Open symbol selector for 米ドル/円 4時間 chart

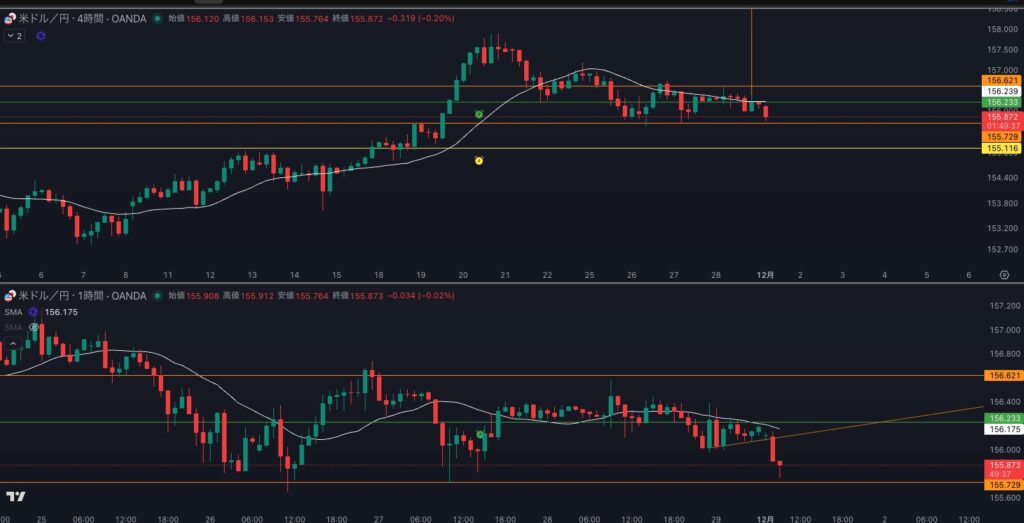point(80,19)
